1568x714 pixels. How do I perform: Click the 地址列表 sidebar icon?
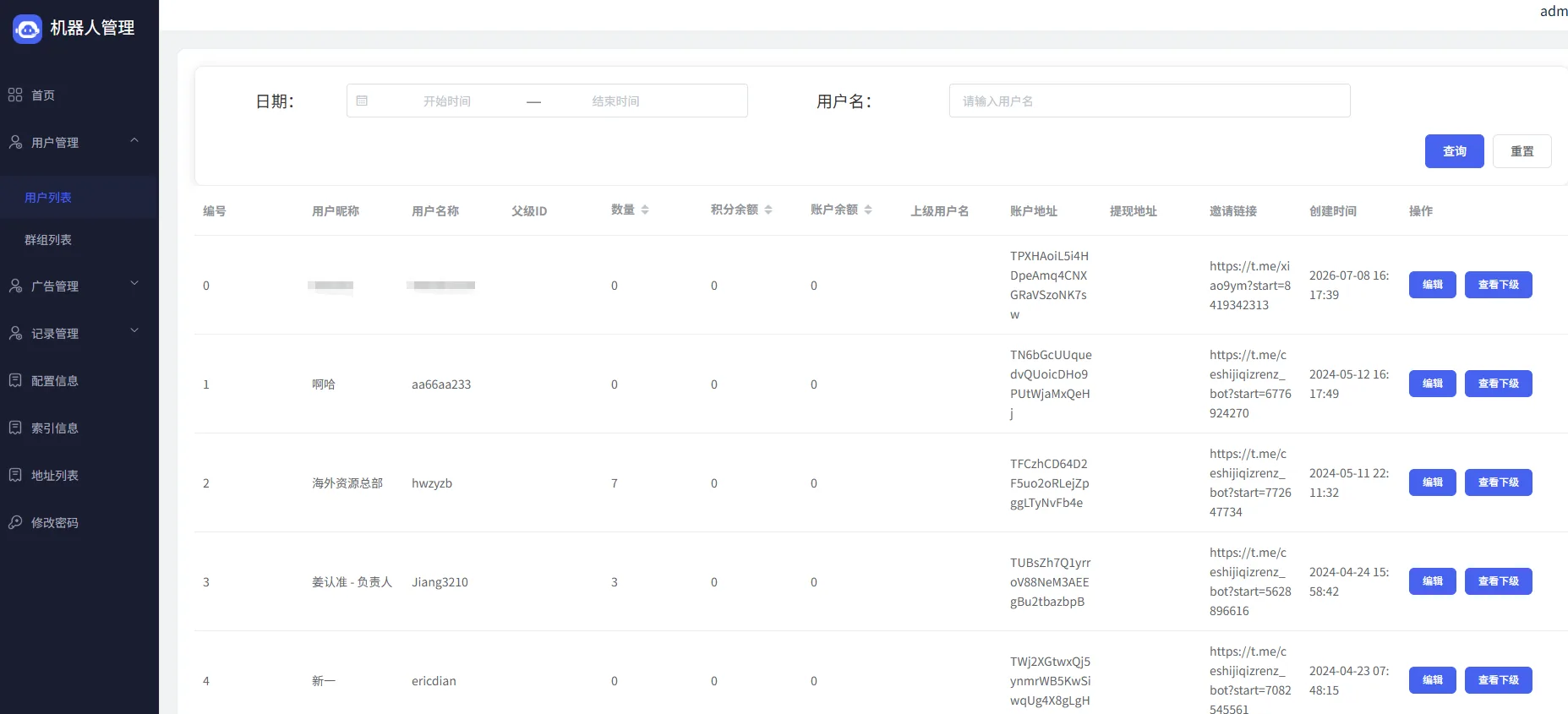15,475
